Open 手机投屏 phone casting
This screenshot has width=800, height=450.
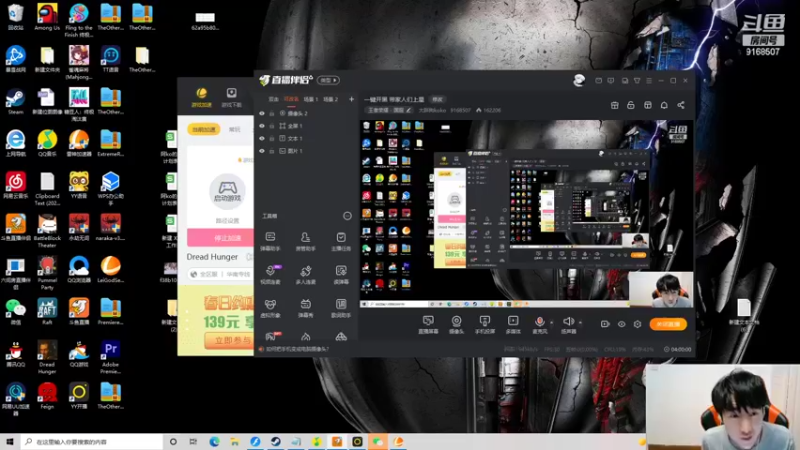[485, 324]
